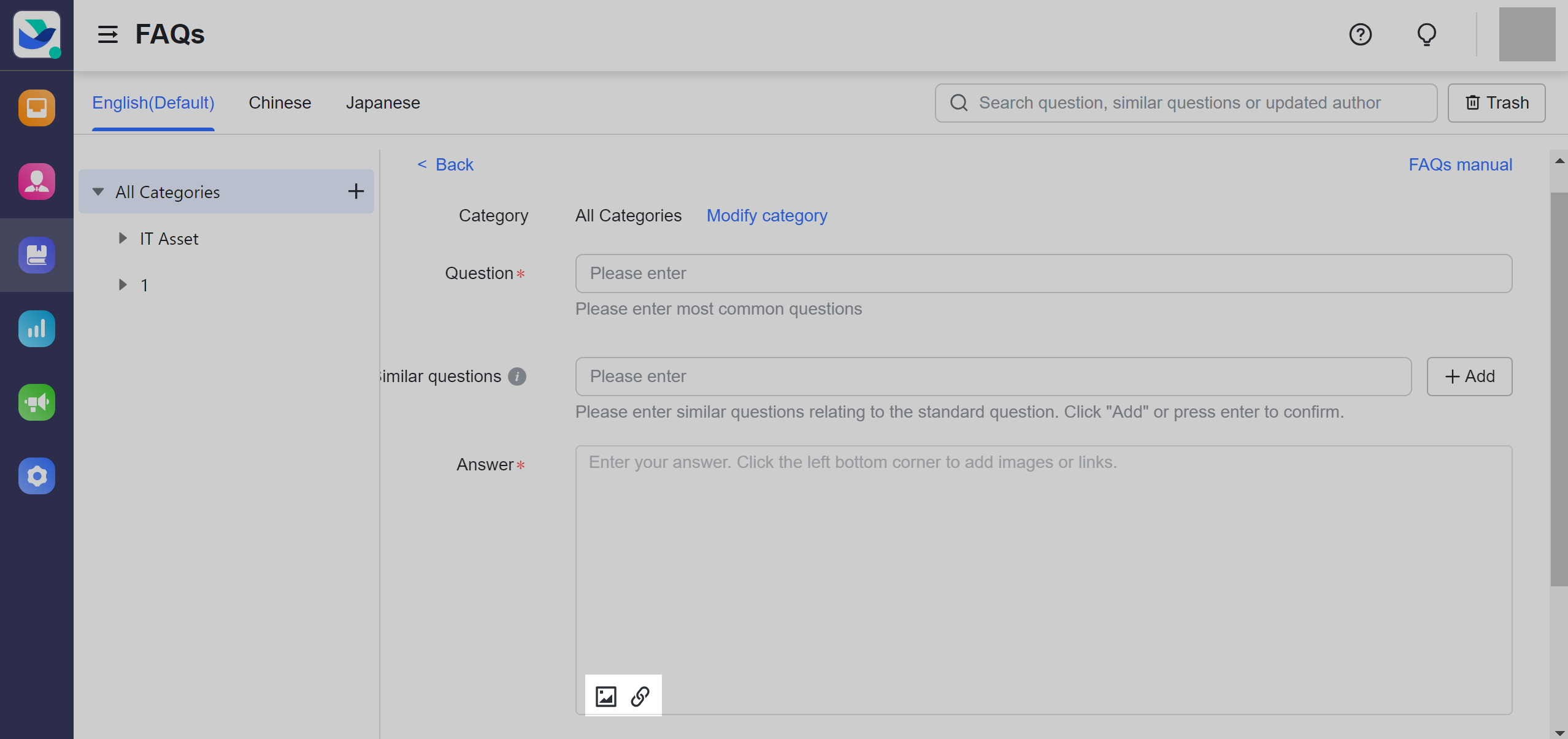Insert an image into the answer
This screenshot has height=739, width=1568.
pos(605,696)
